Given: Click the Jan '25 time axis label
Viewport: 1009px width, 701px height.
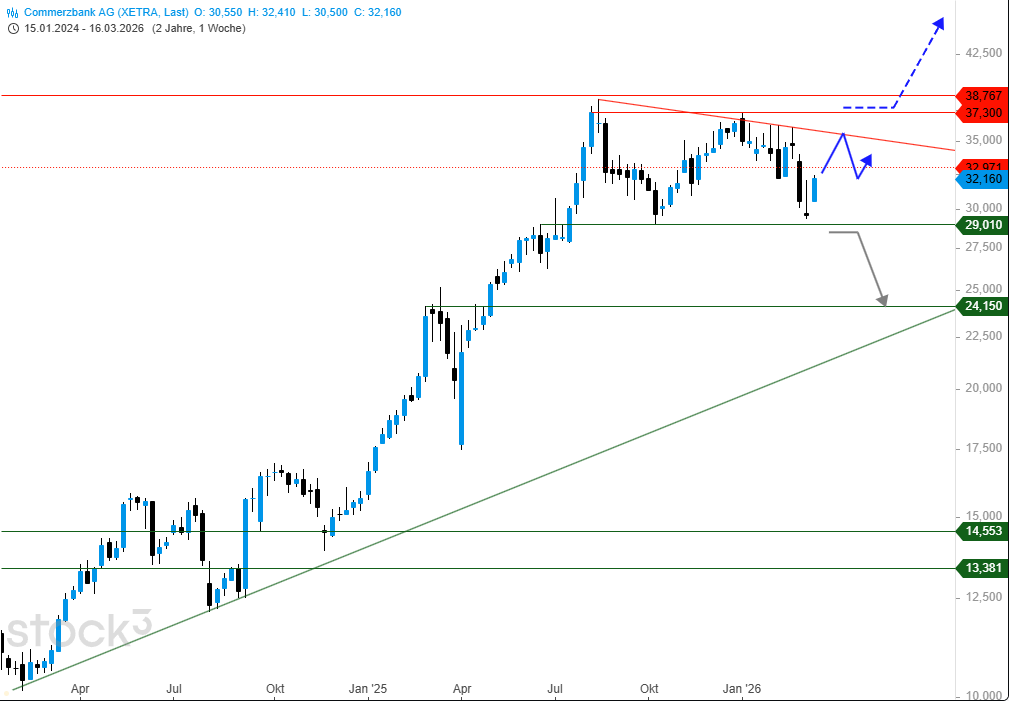Looking at the screenshot, I should pos(368,689).
